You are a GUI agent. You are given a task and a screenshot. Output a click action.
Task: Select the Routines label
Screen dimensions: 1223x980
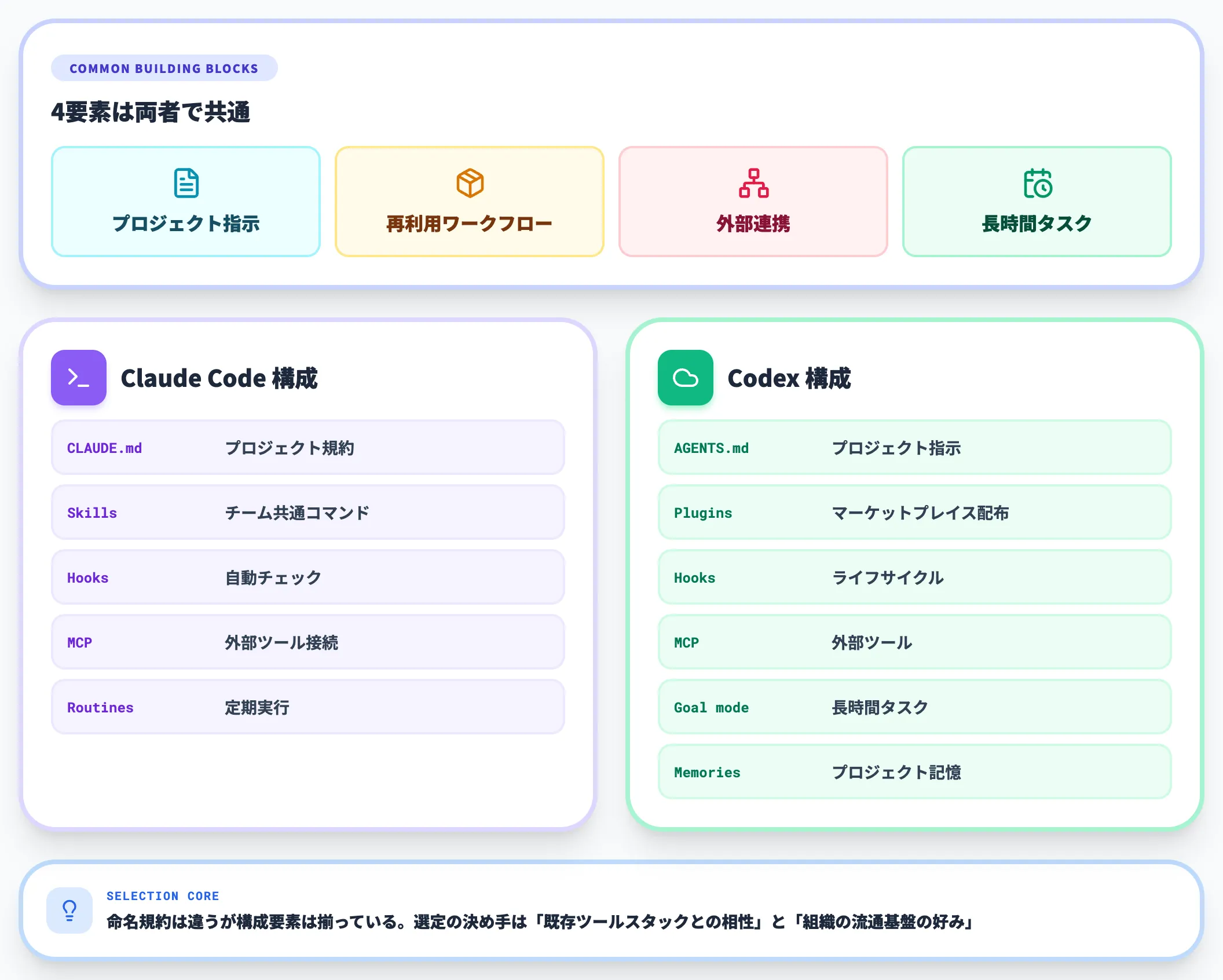[x=100, y=708]
